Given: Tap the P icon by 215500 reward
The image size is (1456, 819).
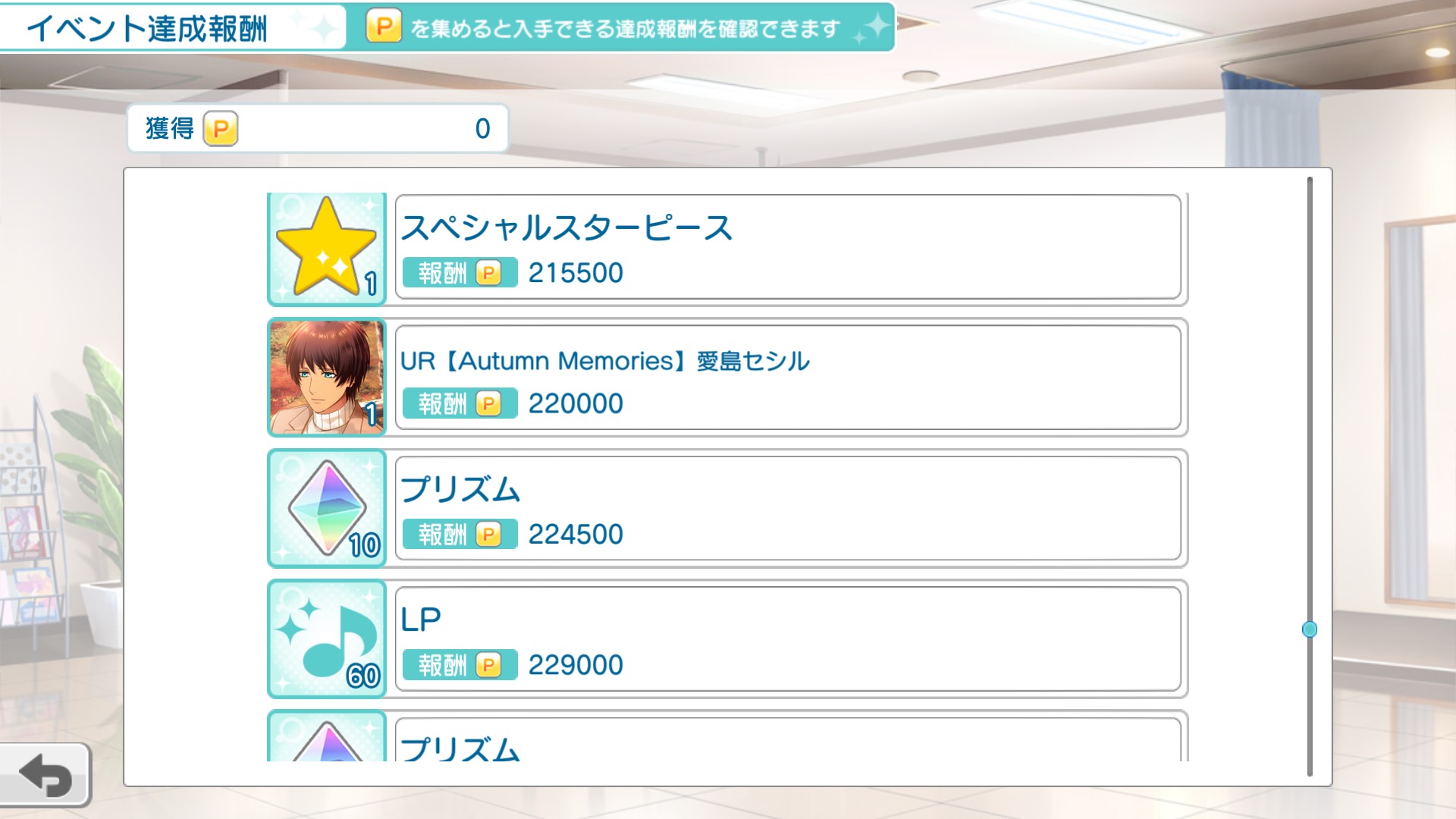Looking at the screenshot, I should [x=488, y=273].
